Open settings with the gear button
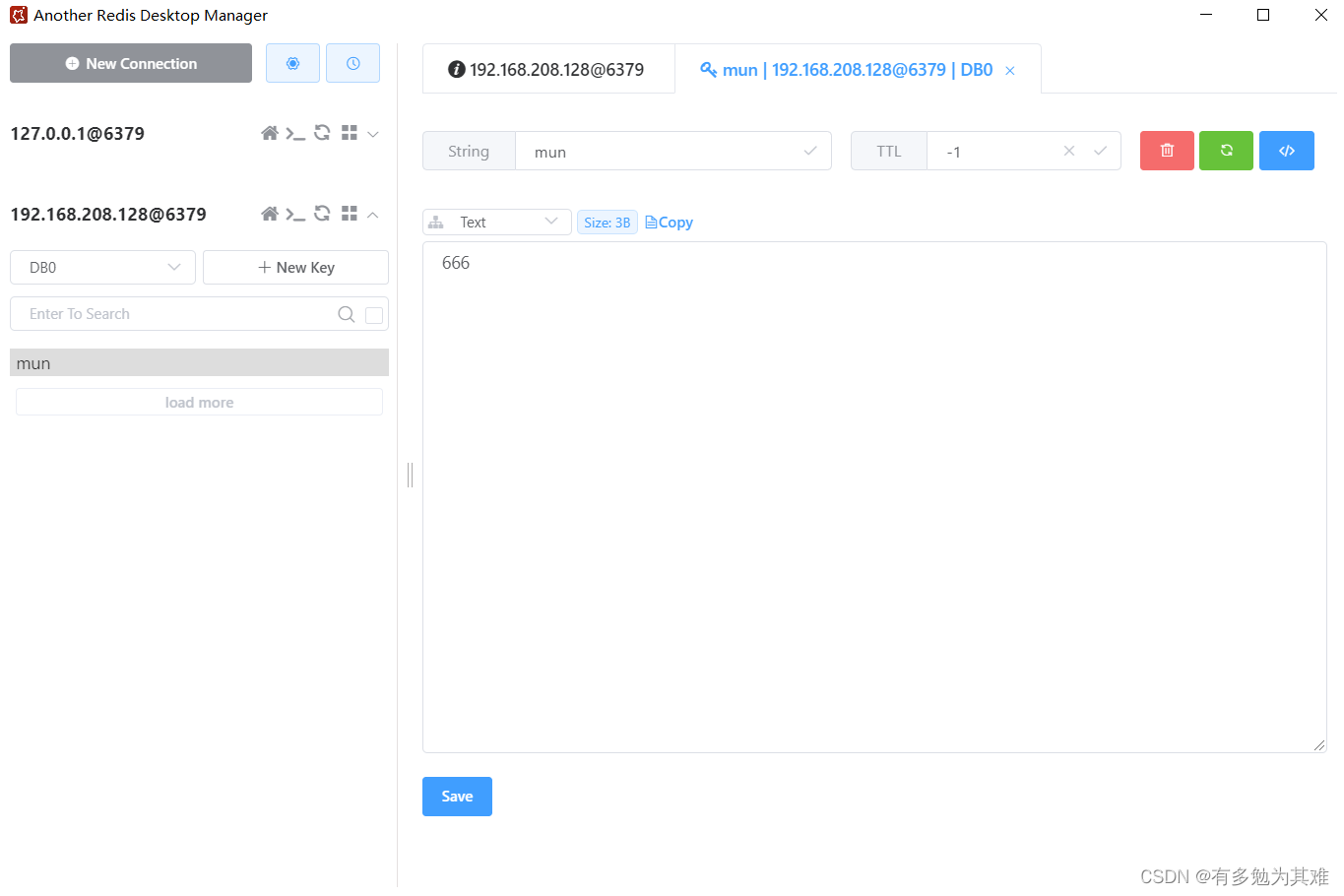Screen dimensions: 1344x896 tap(292, 63)
